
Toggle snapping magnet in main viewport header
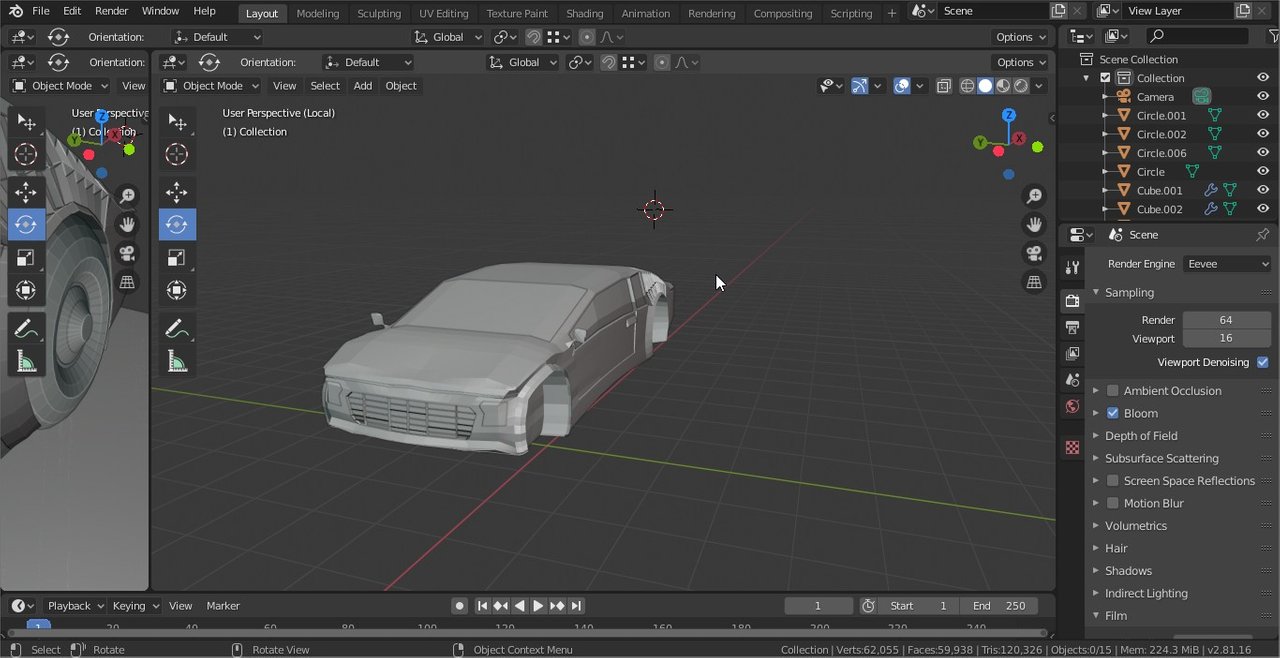(x=608, y=62)
